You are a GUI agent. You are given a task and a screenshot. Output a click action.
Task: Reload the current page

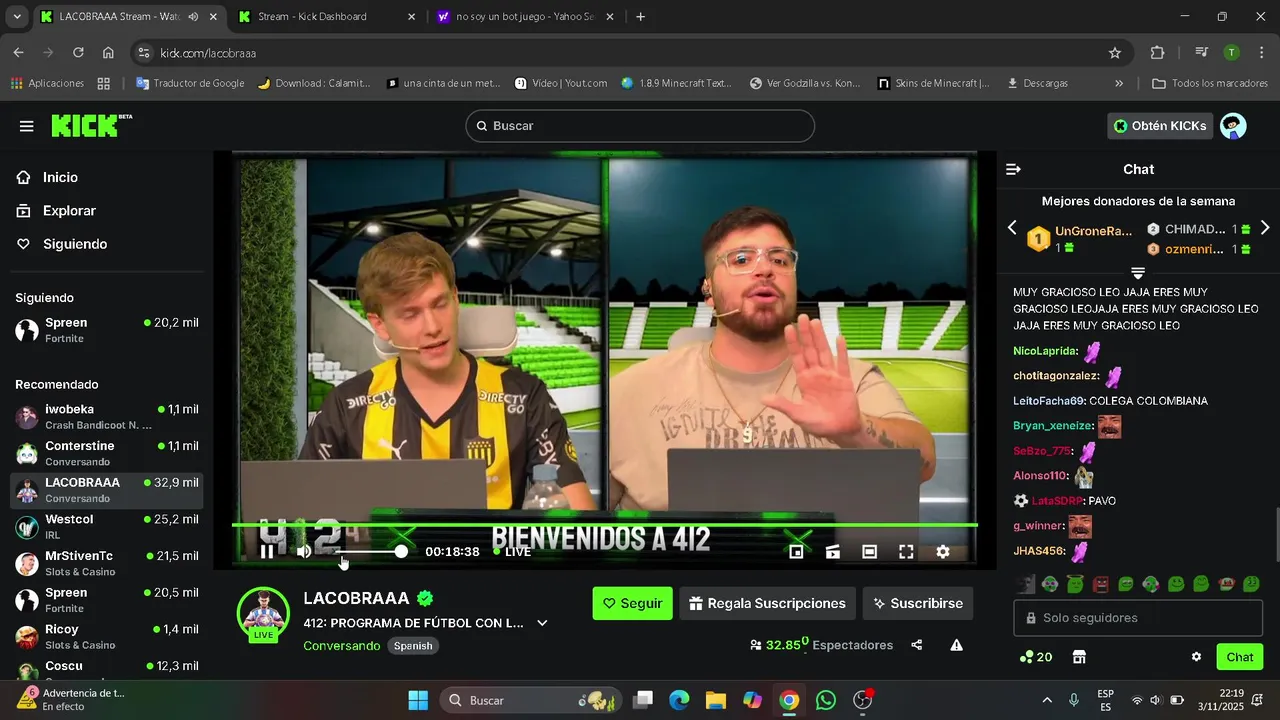coord(78,53)
